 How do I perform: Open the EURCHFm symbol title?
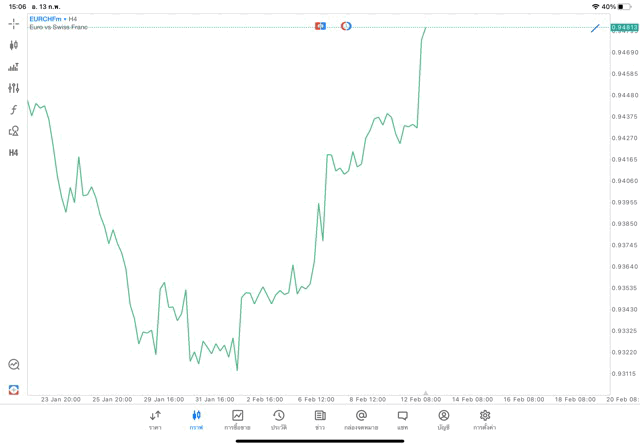[x=46, y=19]
